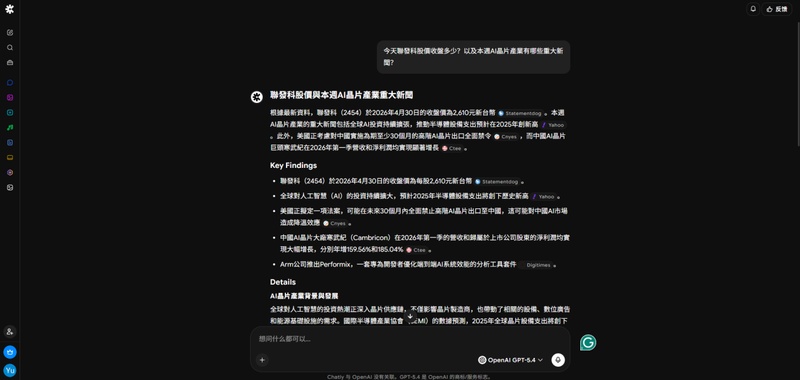This screenshot has height=380, width=800.
Task: Click the invite user icon
Action: (10, 332)
